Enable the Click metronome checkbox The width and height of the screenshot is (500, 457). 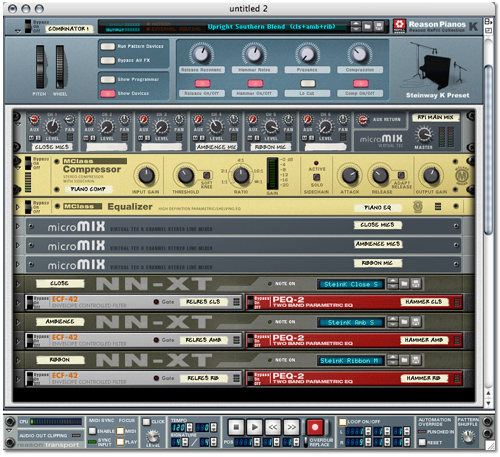pos(146,422)
